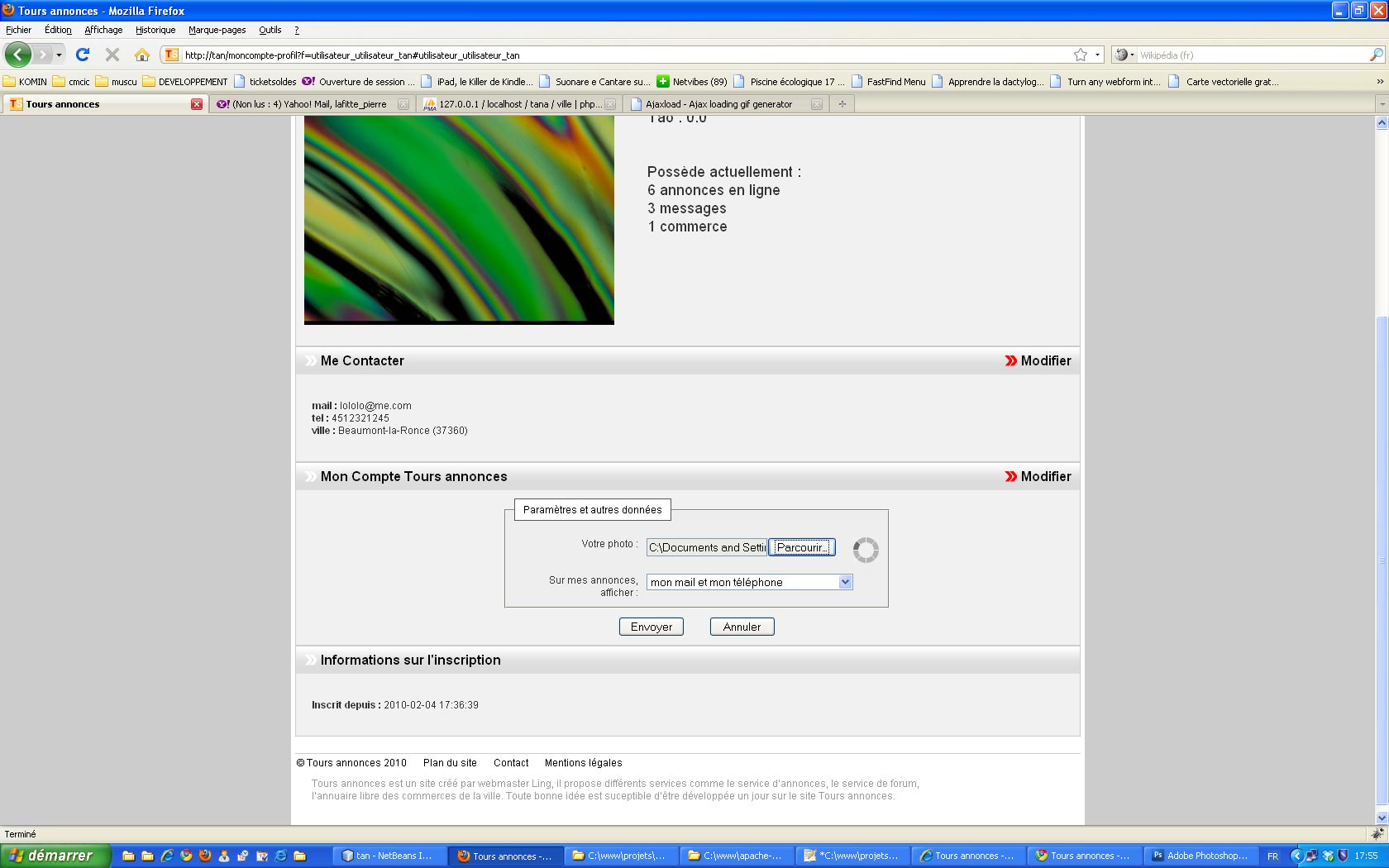Open the Netvibes (89) bookmark

[692, 81]
